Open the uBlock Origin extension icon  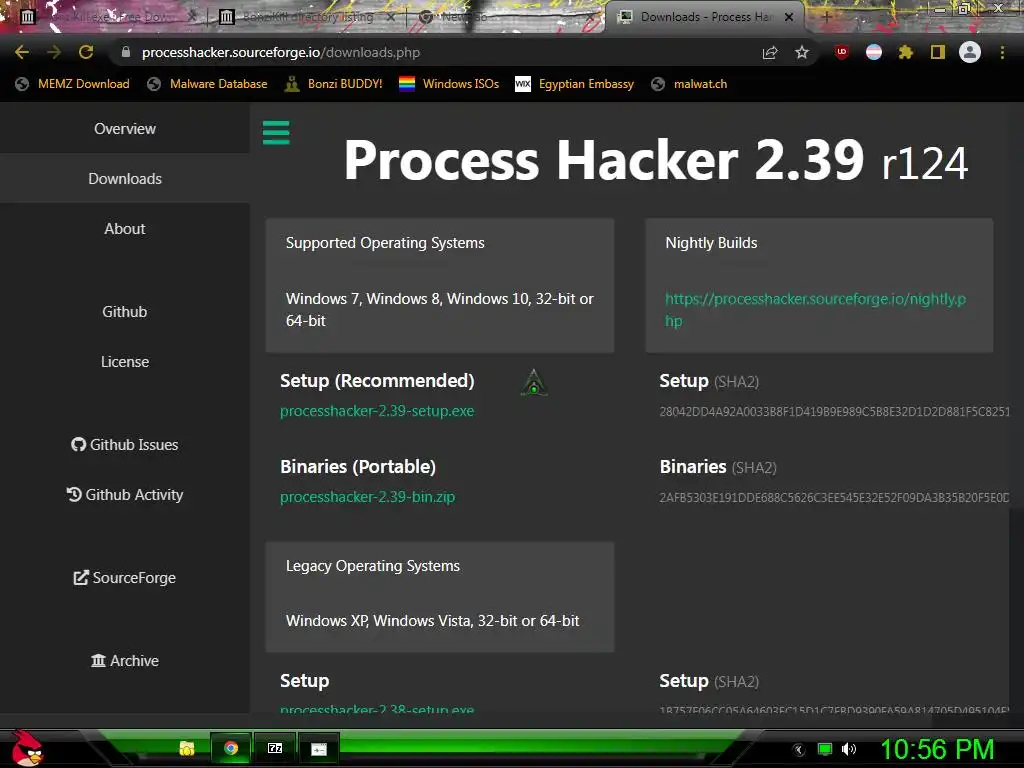[x=842, y=52]
